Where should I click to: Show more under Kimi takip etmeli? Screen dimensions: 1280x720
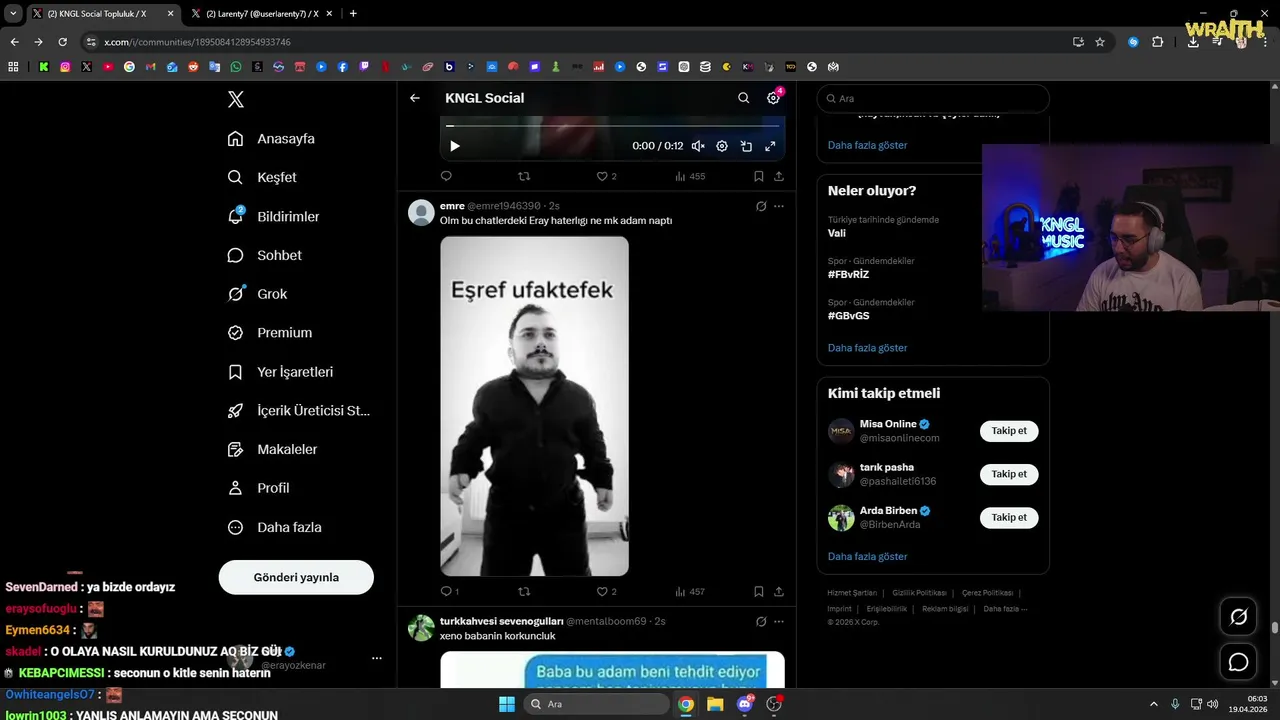(x=867, y=556)
